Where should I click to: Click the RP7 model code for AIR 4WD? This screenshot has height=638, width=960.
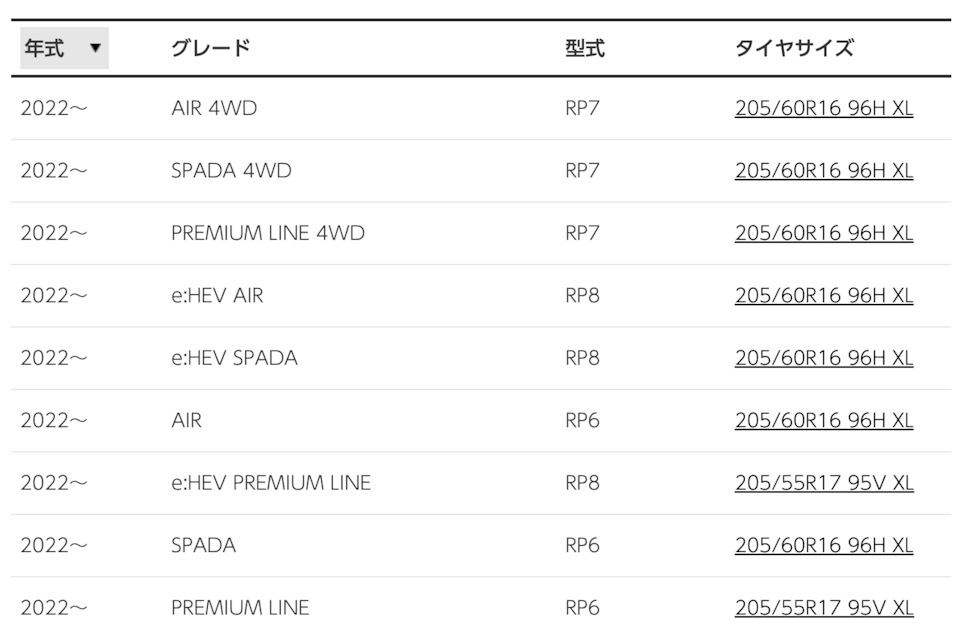pyautogui.click(x=582, y=108)
